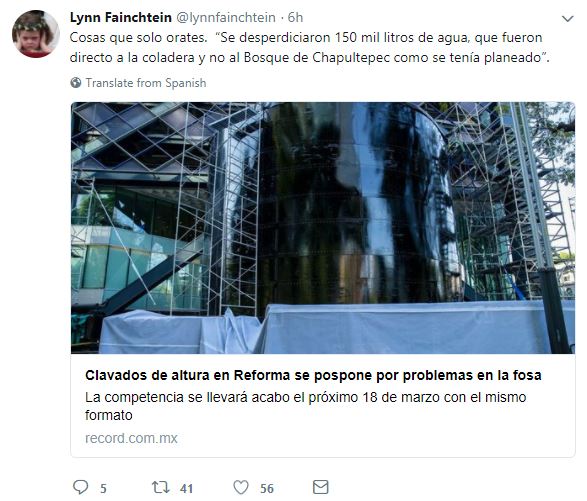Expand the tweet options chevron
The width and height of the screenshot is (587, 501).
point(568,18)
